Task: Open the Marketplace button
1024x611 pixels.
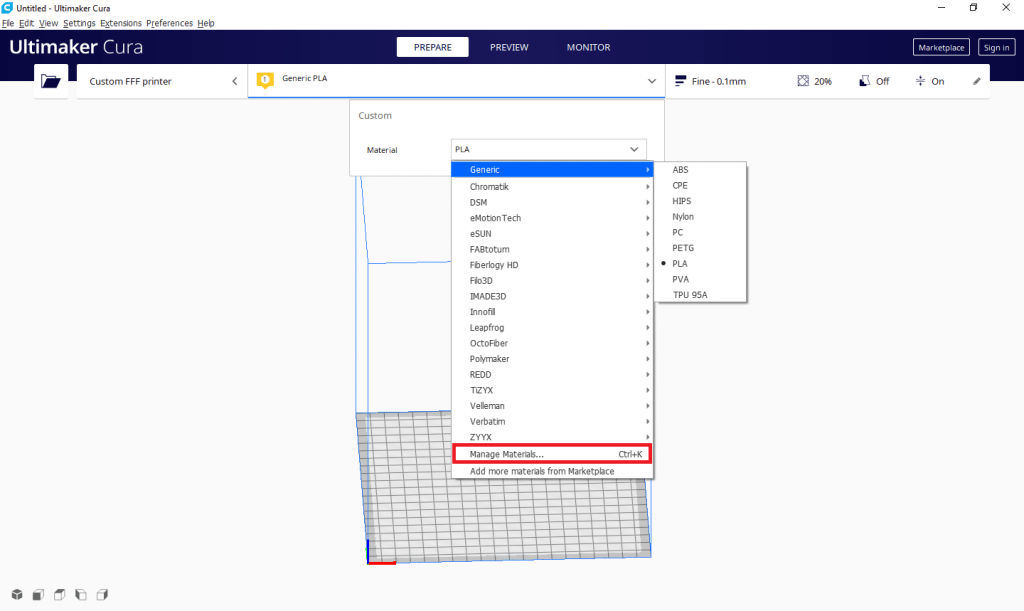Action: pyautogui.click(x=941, y=47)
